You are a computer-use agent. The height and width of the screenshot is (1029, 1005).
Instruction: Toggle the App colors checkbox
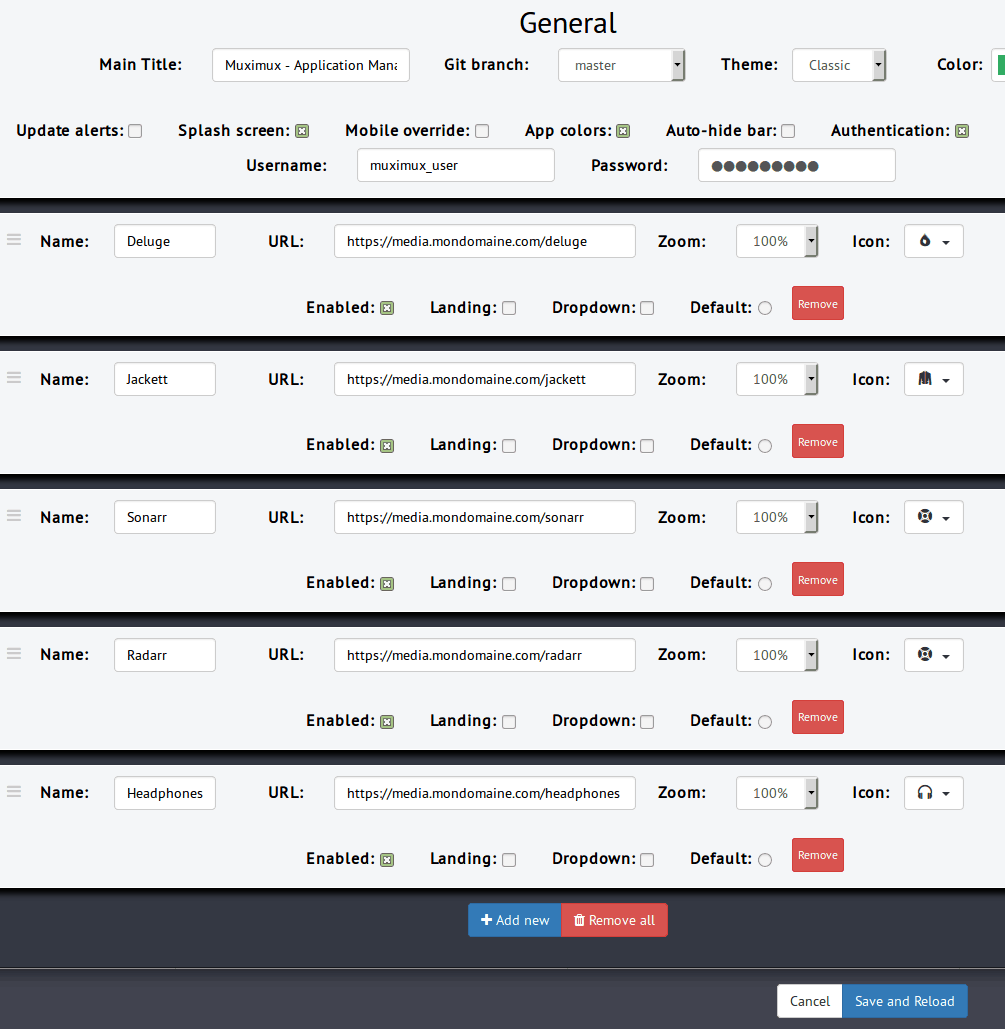623,131
